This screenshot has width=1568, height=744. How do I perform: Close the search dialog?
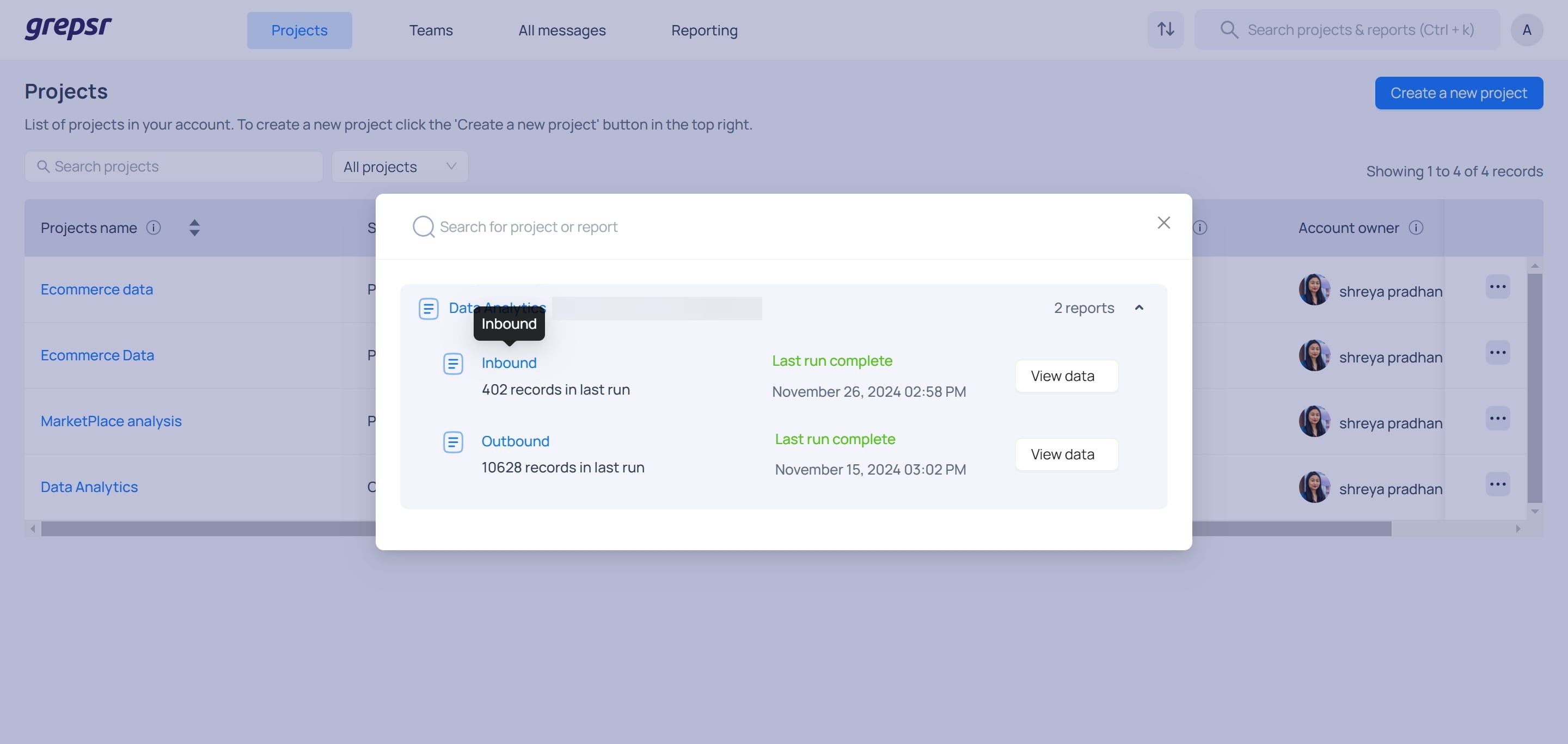pos(1163,223)
